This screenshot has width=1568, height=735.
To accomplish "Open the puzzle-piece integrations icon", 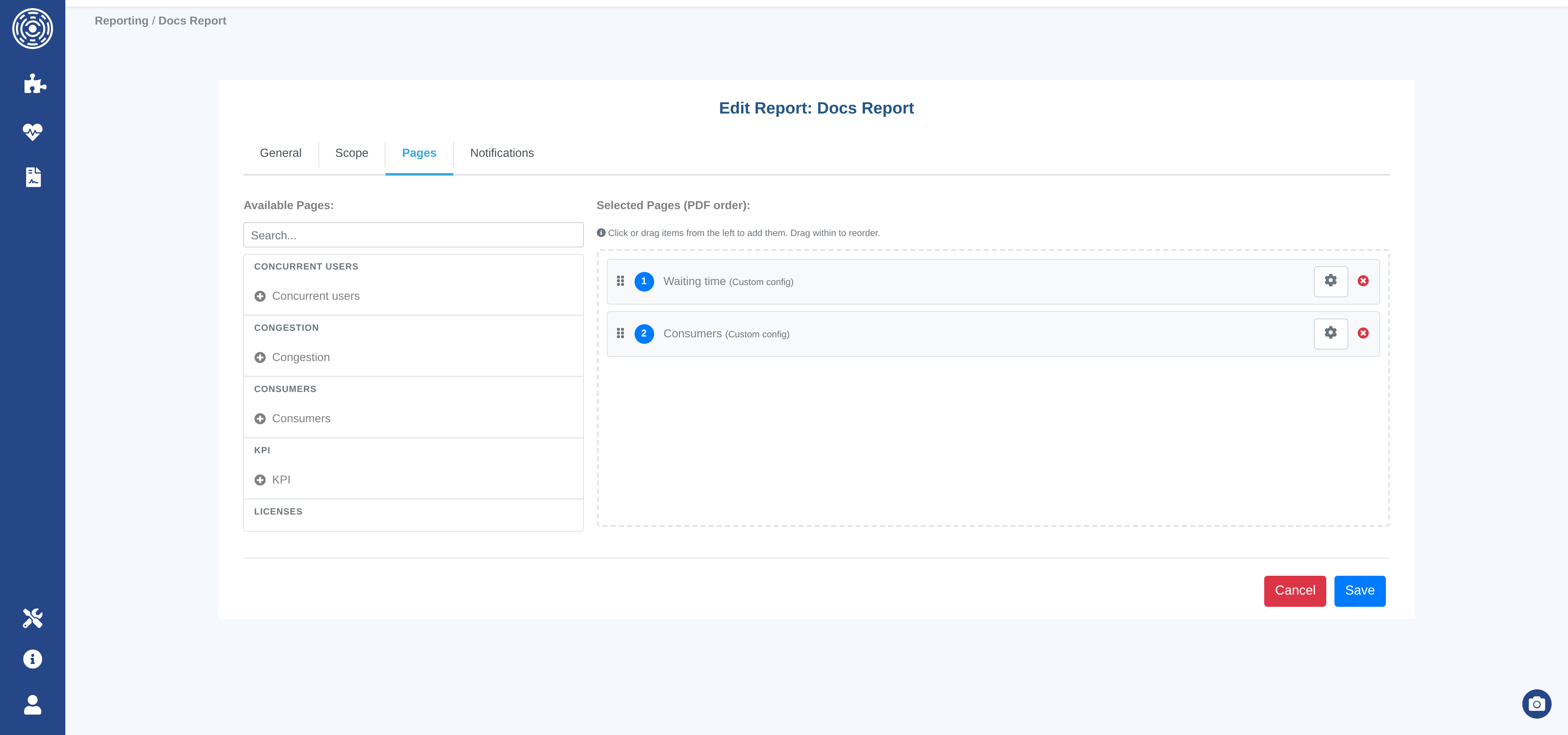I will click(x=35, y=83).
